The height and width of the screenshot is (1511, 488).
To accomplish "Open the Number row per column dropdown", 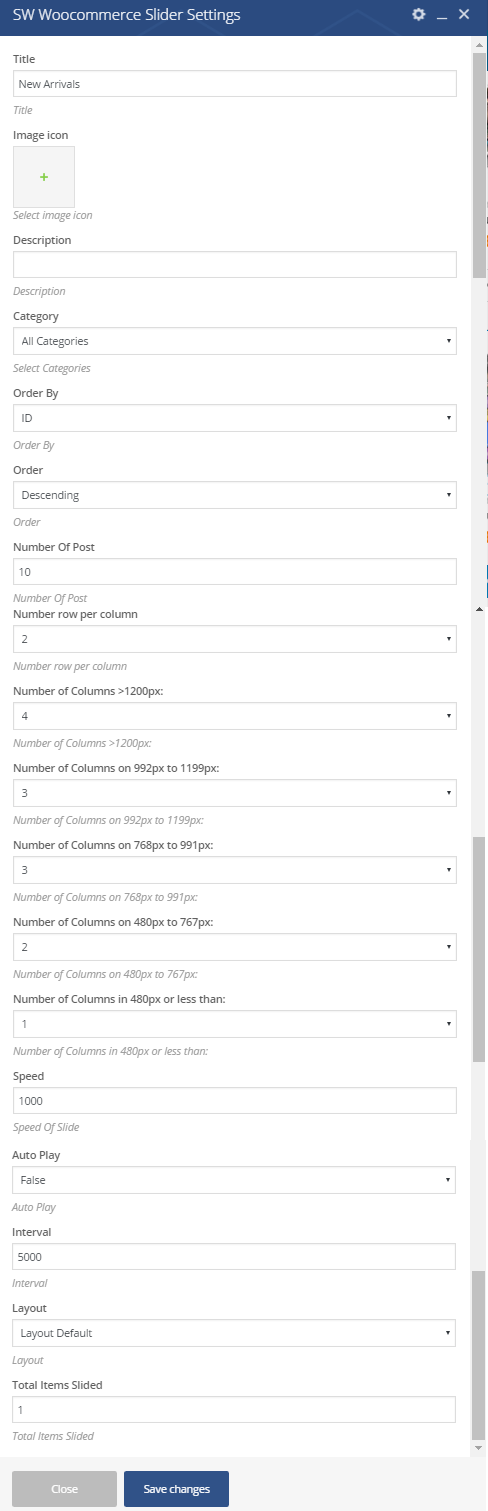I will click(235, 639).
